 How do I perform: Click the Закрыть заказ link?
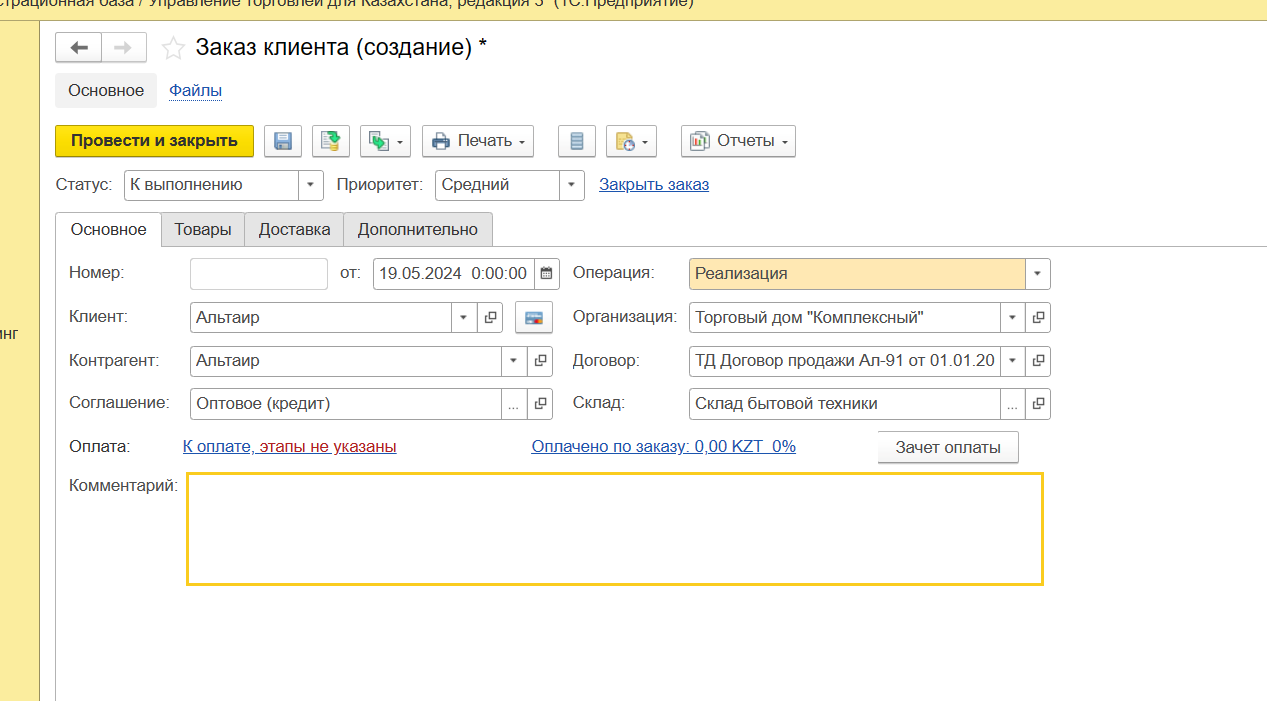point(654,185)
